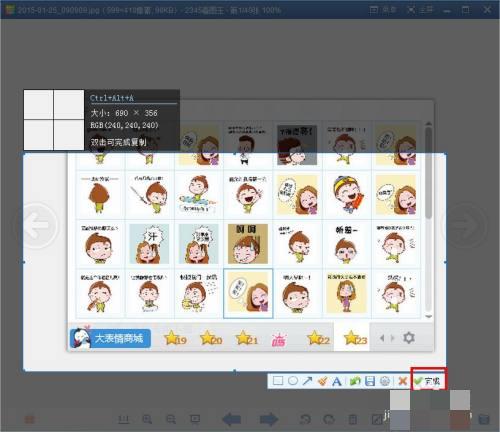This screenshot has height=432, width=500.
Task: Click the orange grid thumbnails icon
Action: tap(30, 419)
